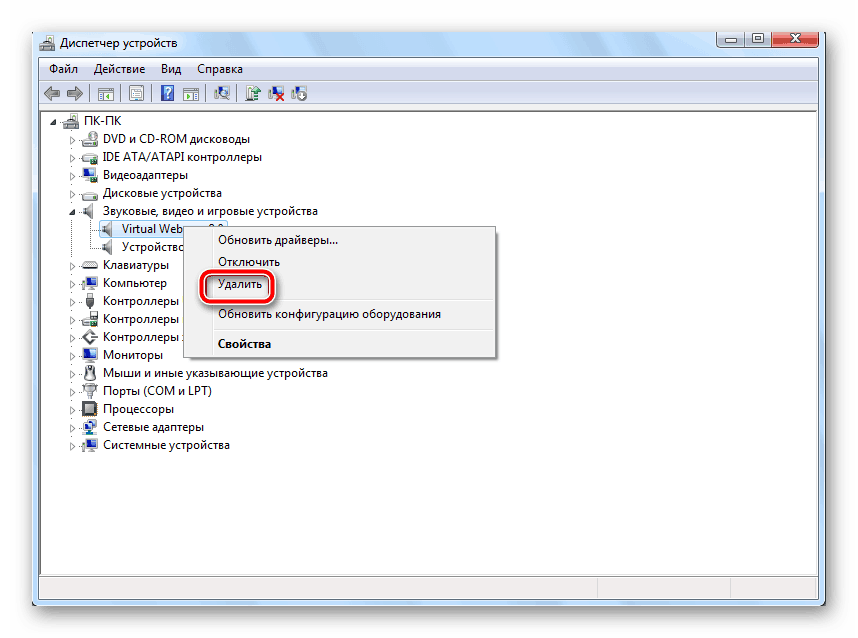This screenshot has width=858, height=638.
Task: Click Uninstall device toolbar icon with red X
Action: pos(276,94)
